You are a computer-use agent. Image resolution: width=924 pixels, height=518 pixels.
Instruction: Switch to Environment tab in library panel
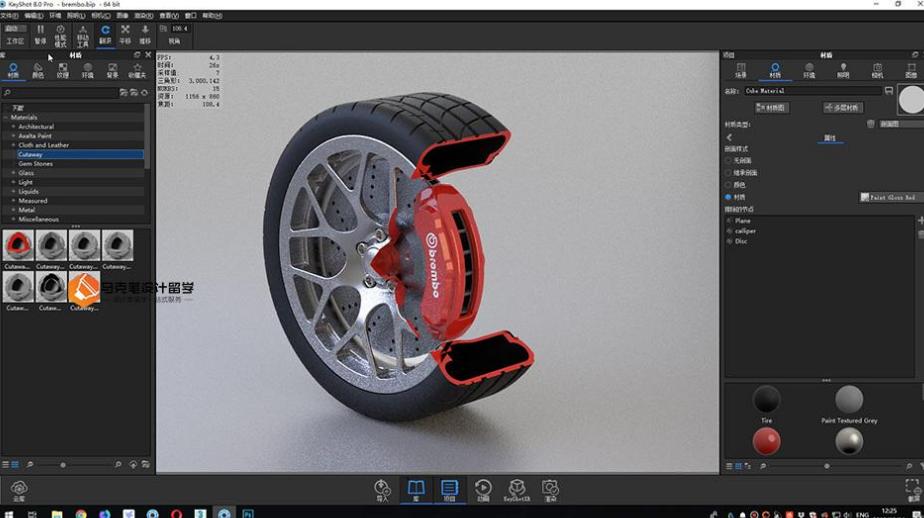click(88, 70)
